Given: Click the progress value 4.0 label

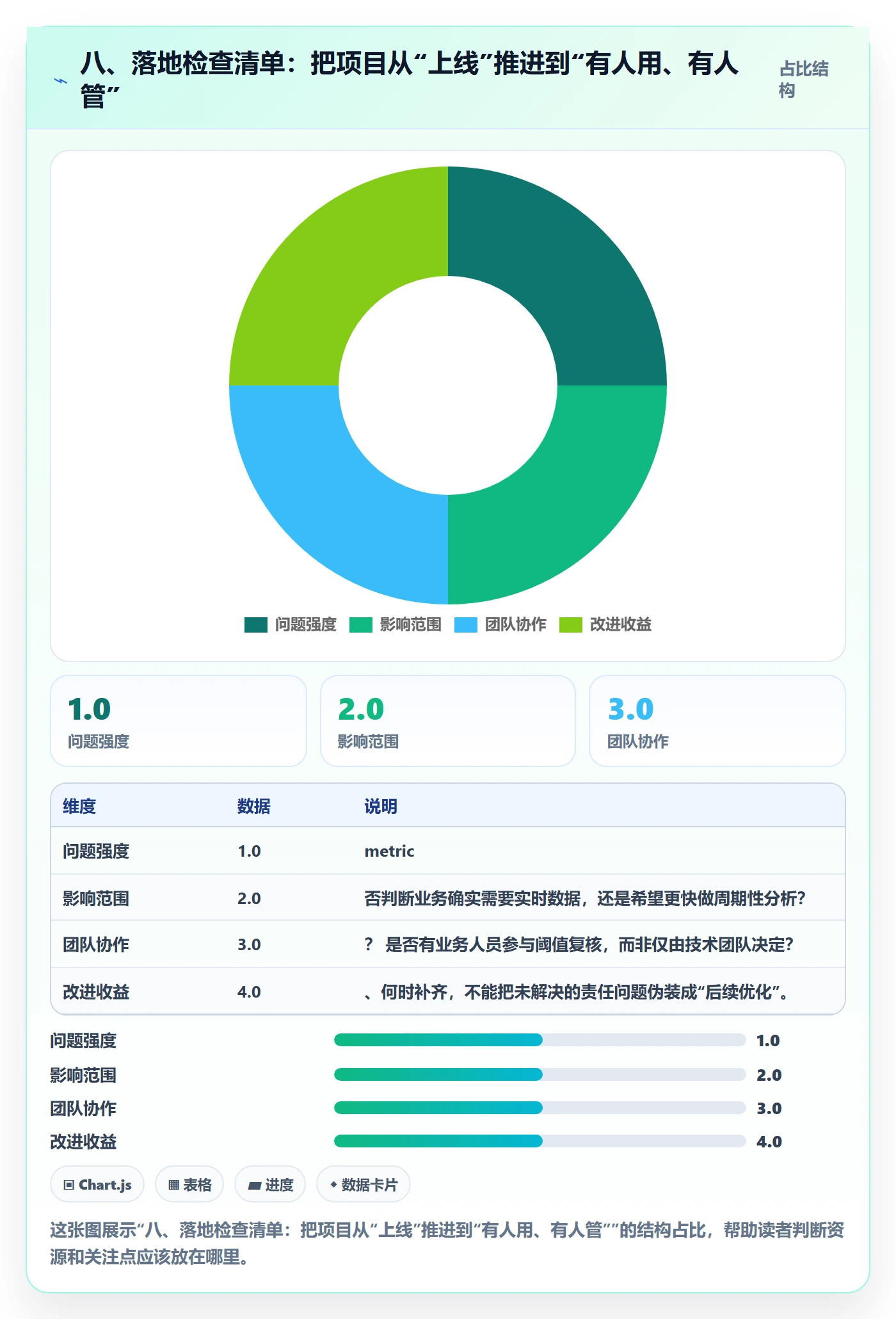Looking at the screenshot, I should point(769,1142).
